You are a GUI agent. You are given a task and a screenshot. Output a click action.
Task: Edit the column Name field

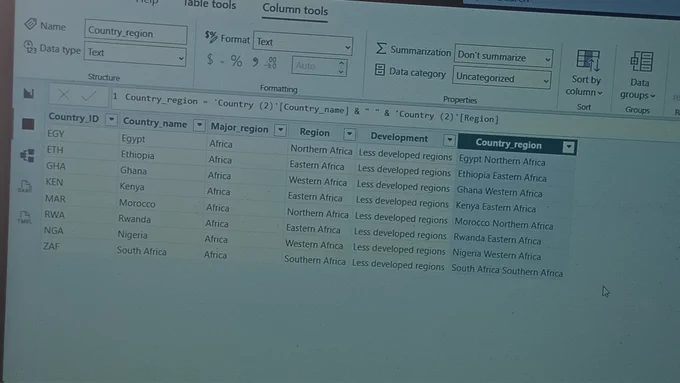point(136,33)
